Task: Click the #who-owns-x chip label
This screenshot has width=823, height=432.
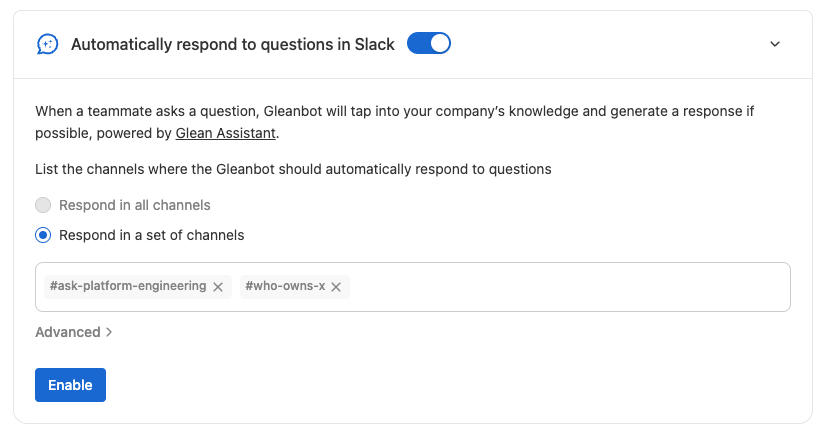Action: [285, 287]
